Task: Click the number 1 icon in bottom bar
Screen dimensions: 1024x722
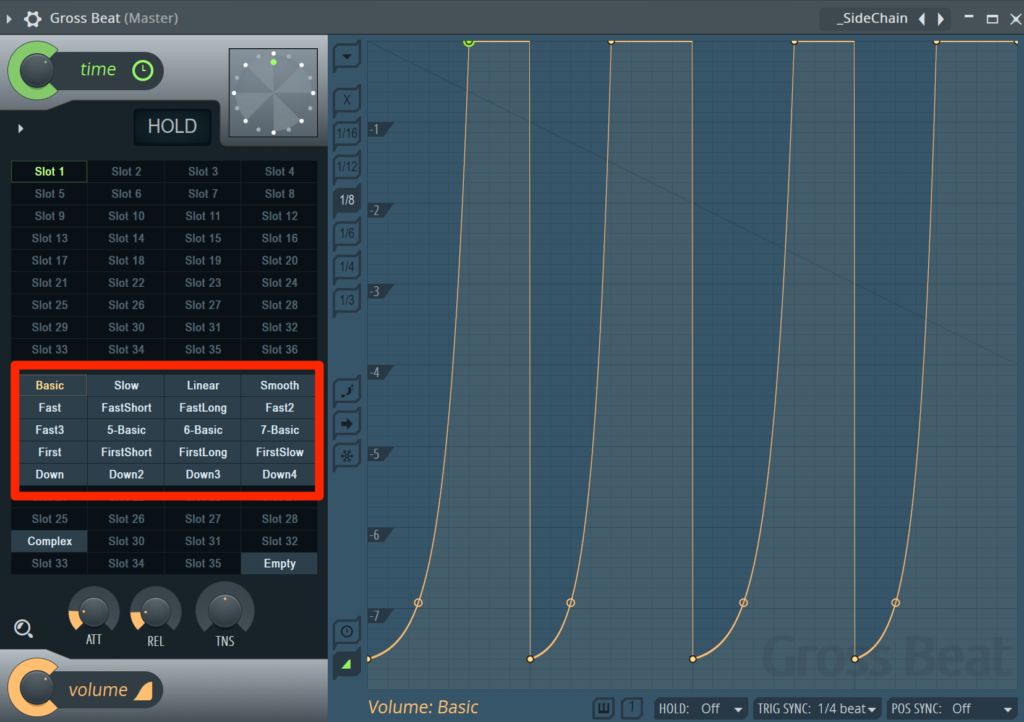Action: [632, 708]
